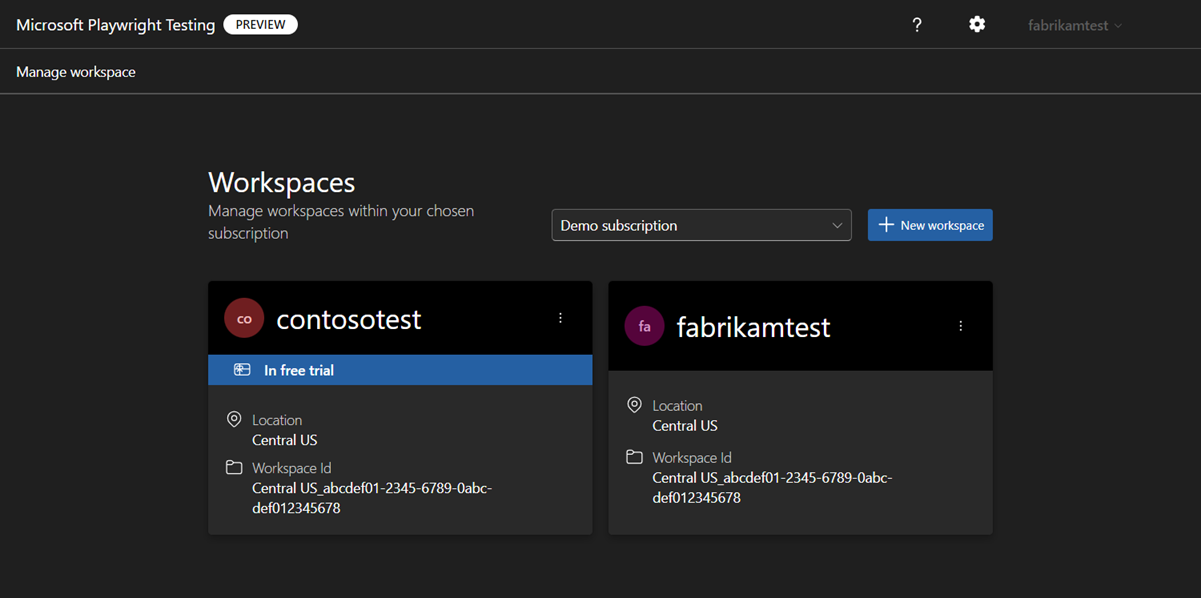This screenshot has height=598, width=1201.
Task: Open fabrikamtest more options ellipsis
Action: tap(960, 326)
